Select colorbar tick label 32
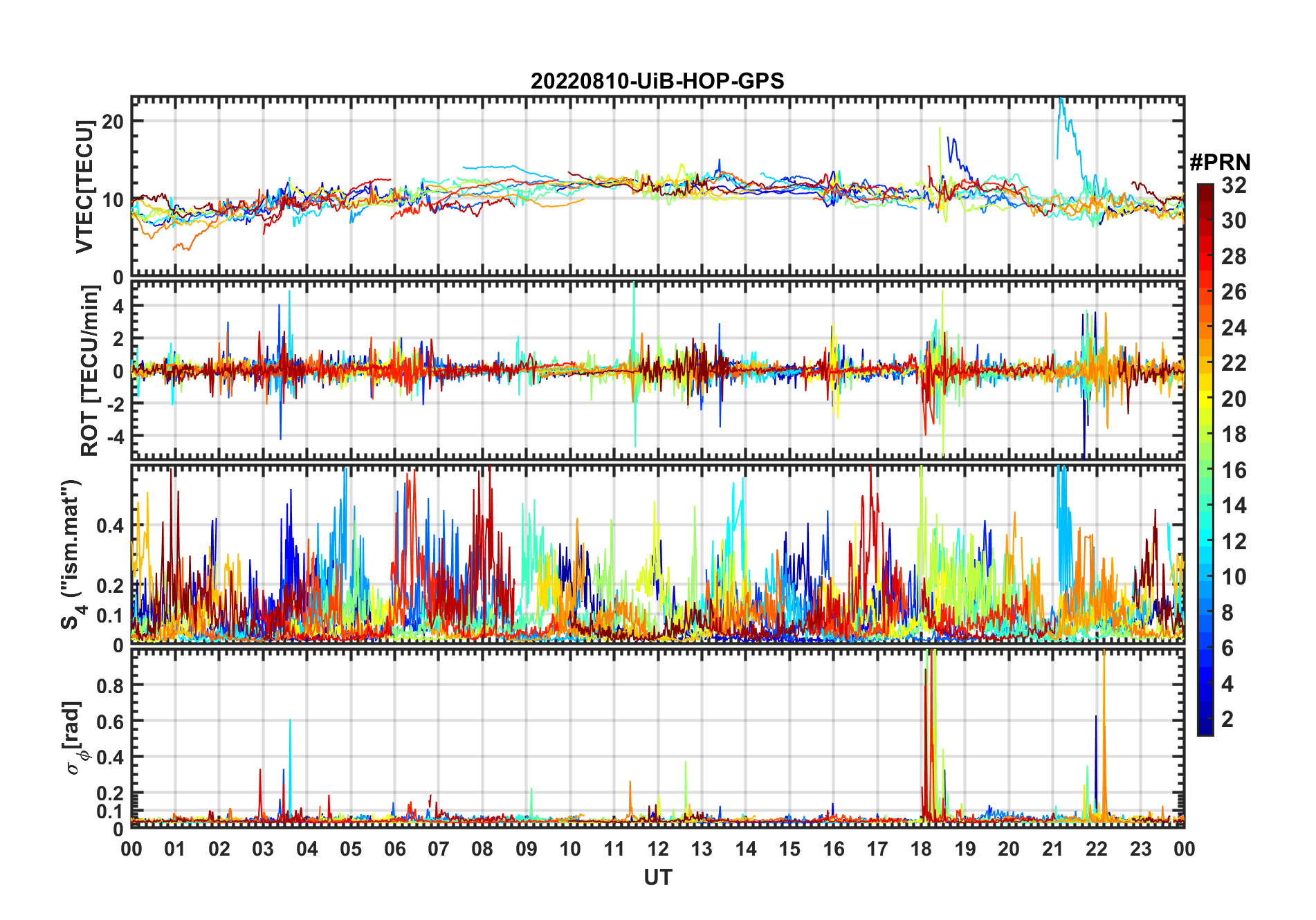The width and height of the screenshot is (1316, 920). coord(1234,185)
